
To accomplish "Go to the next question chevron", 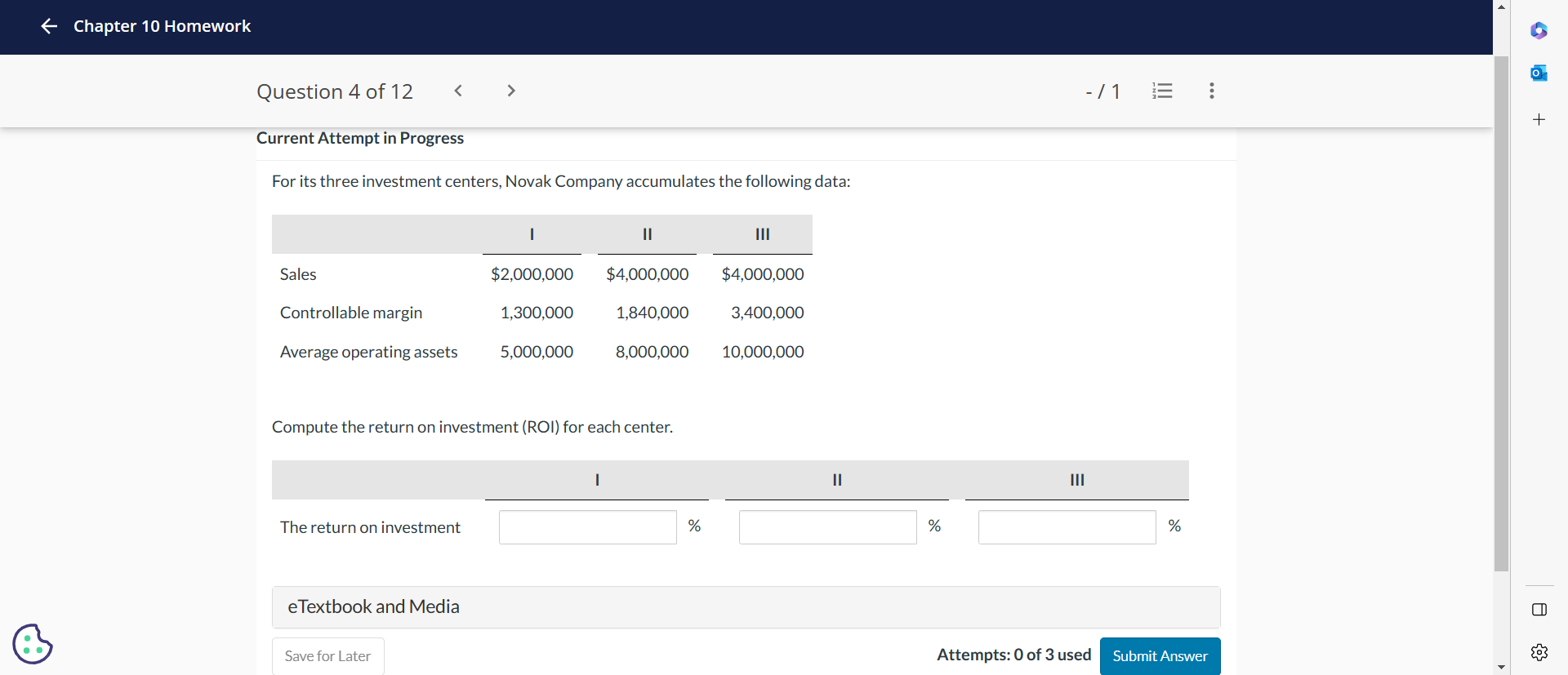I will (511, 91).
